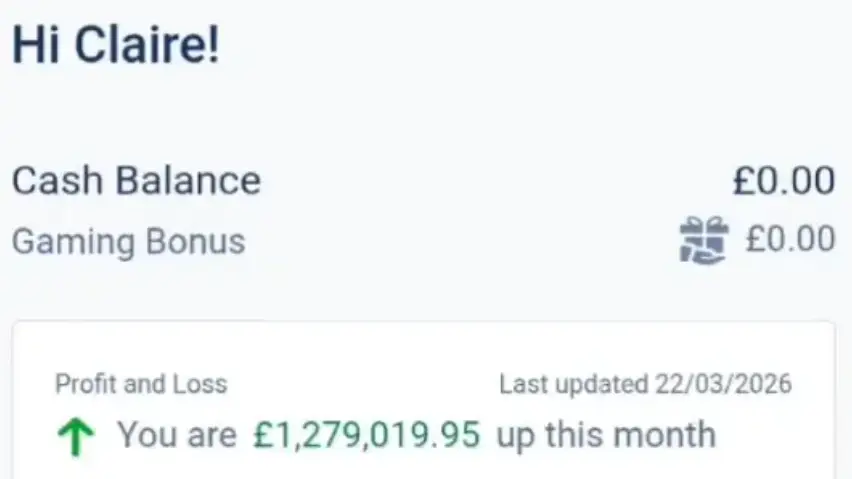Click the green up arrow icon

click(x=77, y=436)
